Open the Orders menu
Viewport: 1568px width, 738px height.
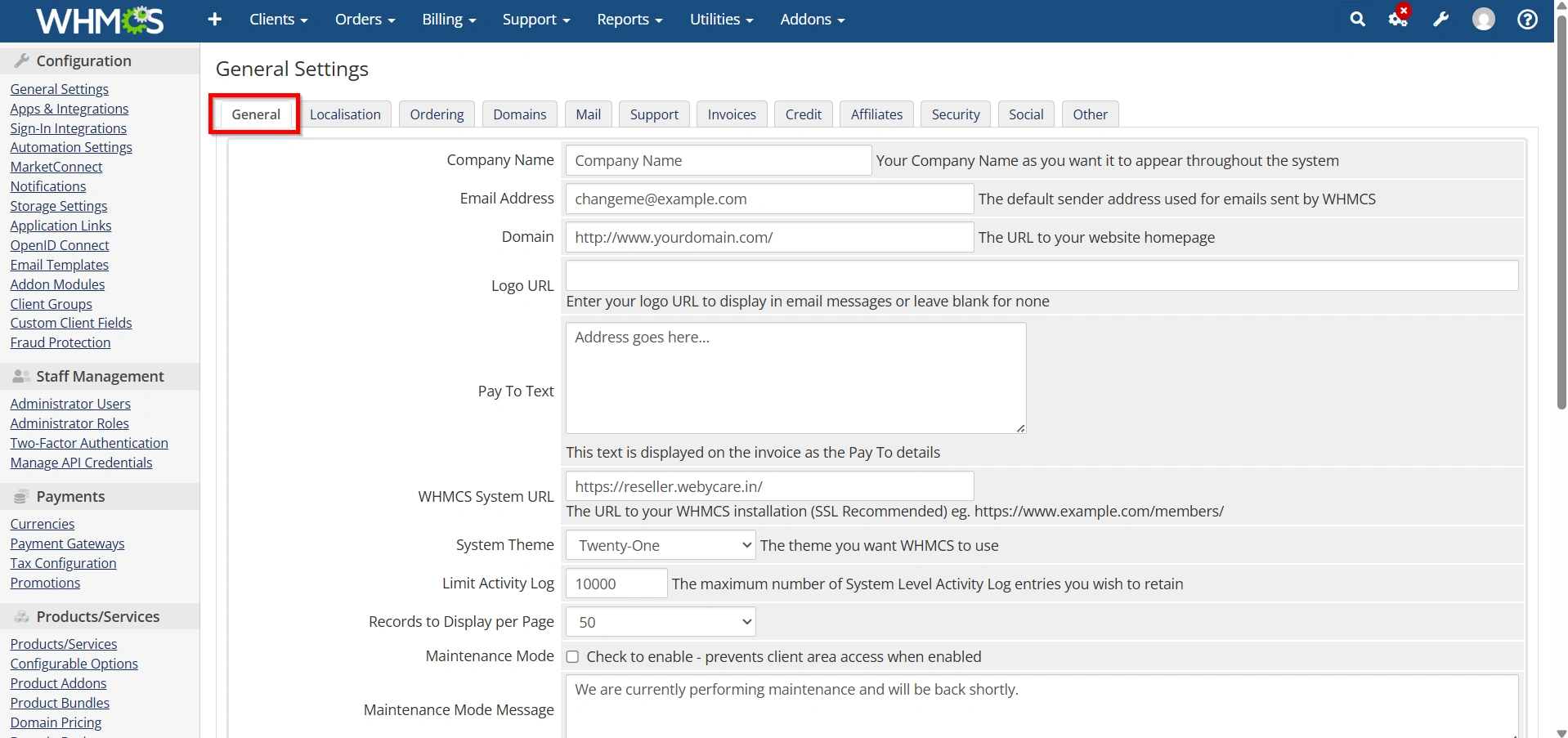365,19
